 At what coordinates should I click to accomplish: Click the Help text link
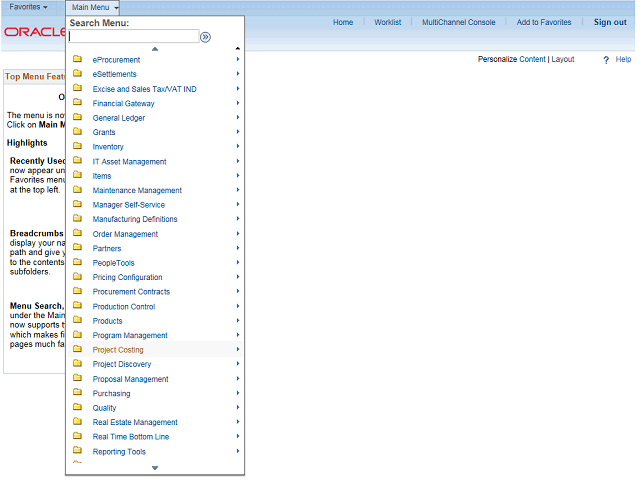point(623,60)
